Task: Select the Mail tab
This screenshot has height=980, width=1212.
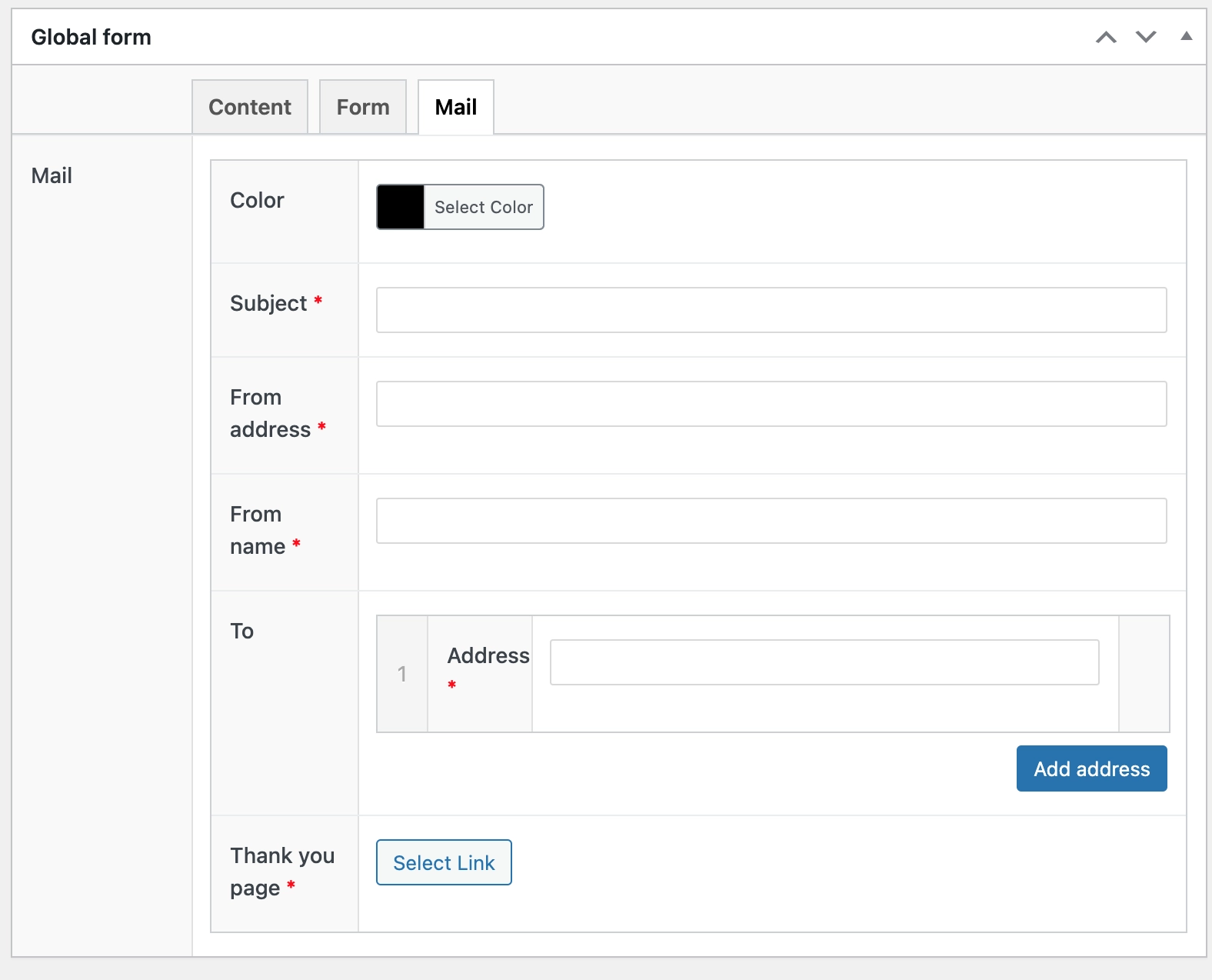Action: (x=456, y=107)
